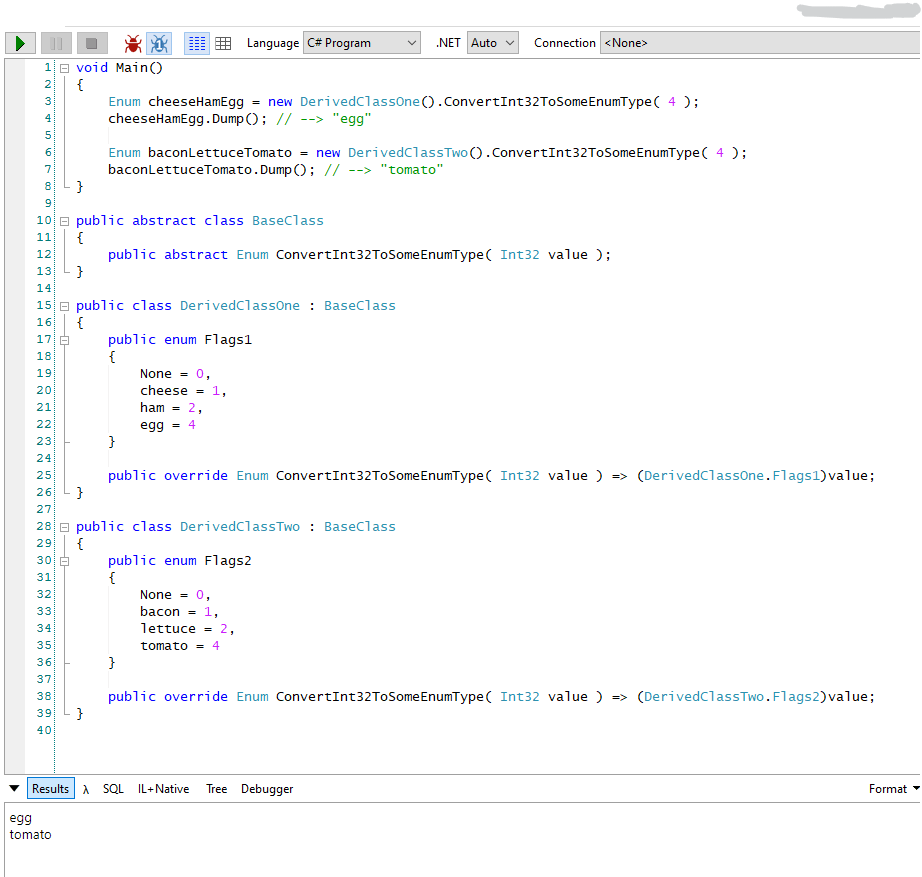
Task: Click the results panel collapse triangle
Action: pyautogui.click(x=14, y=788)
